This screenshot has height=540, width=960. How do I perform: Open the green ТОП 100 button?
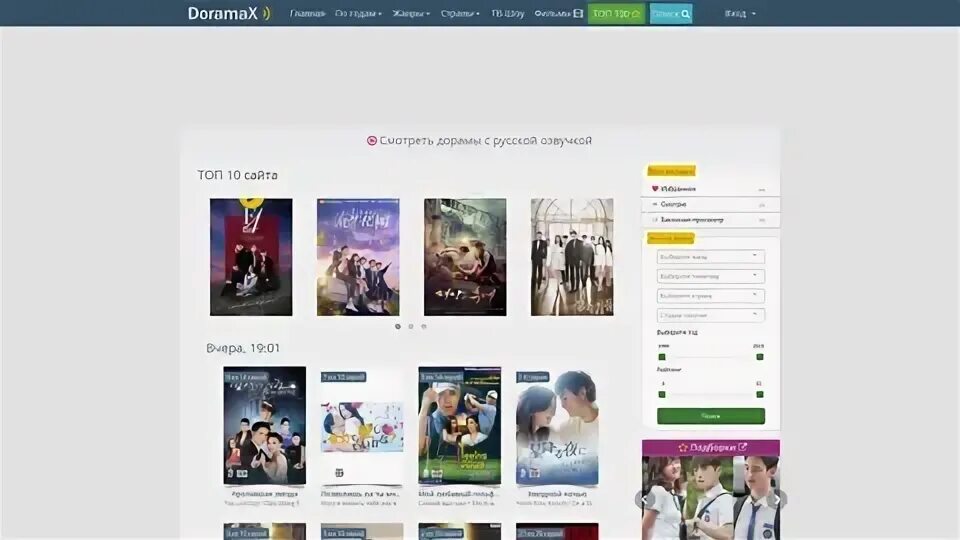(617, 13)
